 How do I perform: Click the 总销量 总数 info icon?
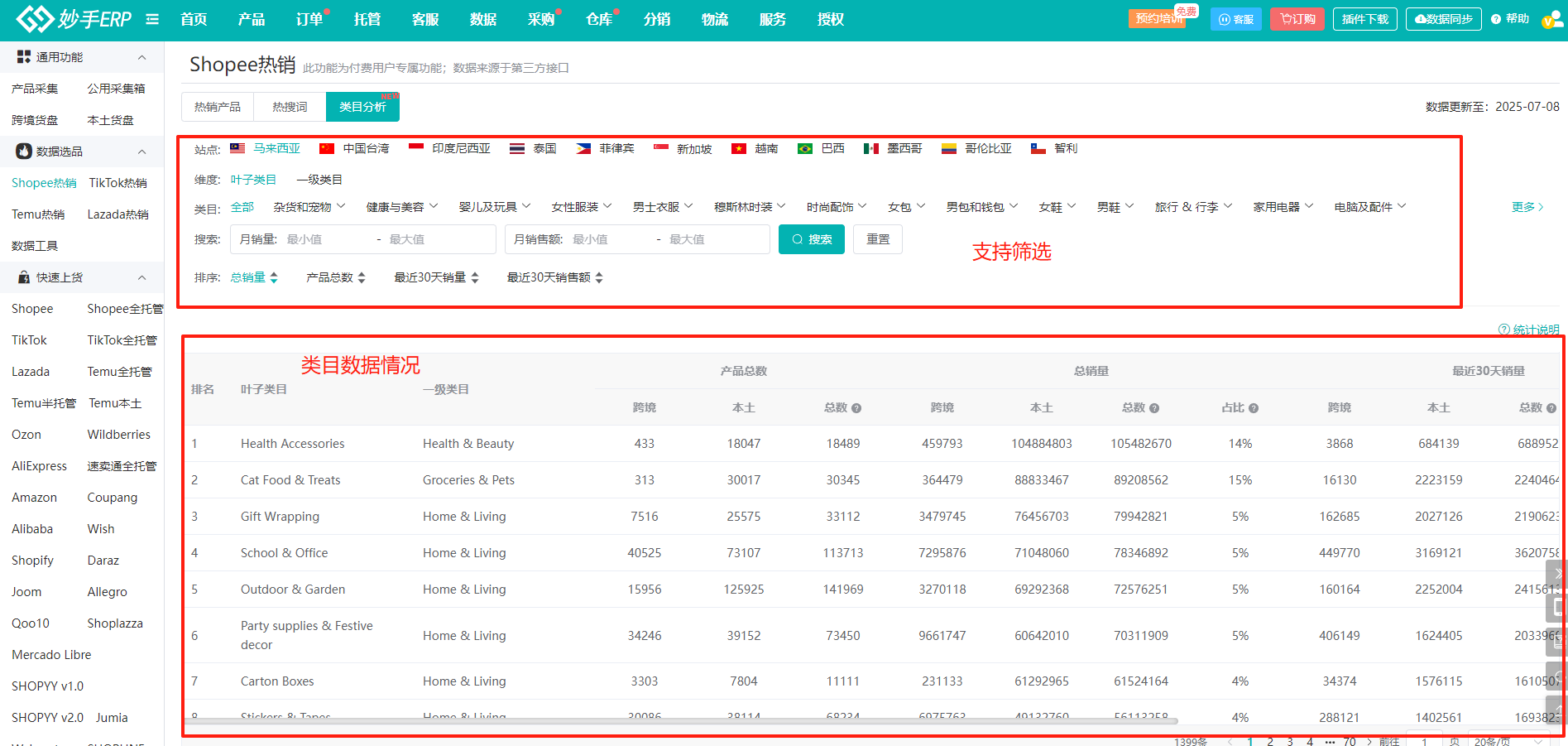[x=1154, y=408]
